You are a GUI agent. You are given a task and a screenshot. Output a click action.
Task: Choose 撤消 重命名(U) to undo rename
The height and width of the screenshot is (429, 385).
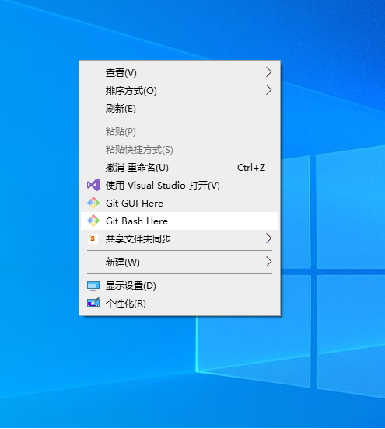coord(180,167)
